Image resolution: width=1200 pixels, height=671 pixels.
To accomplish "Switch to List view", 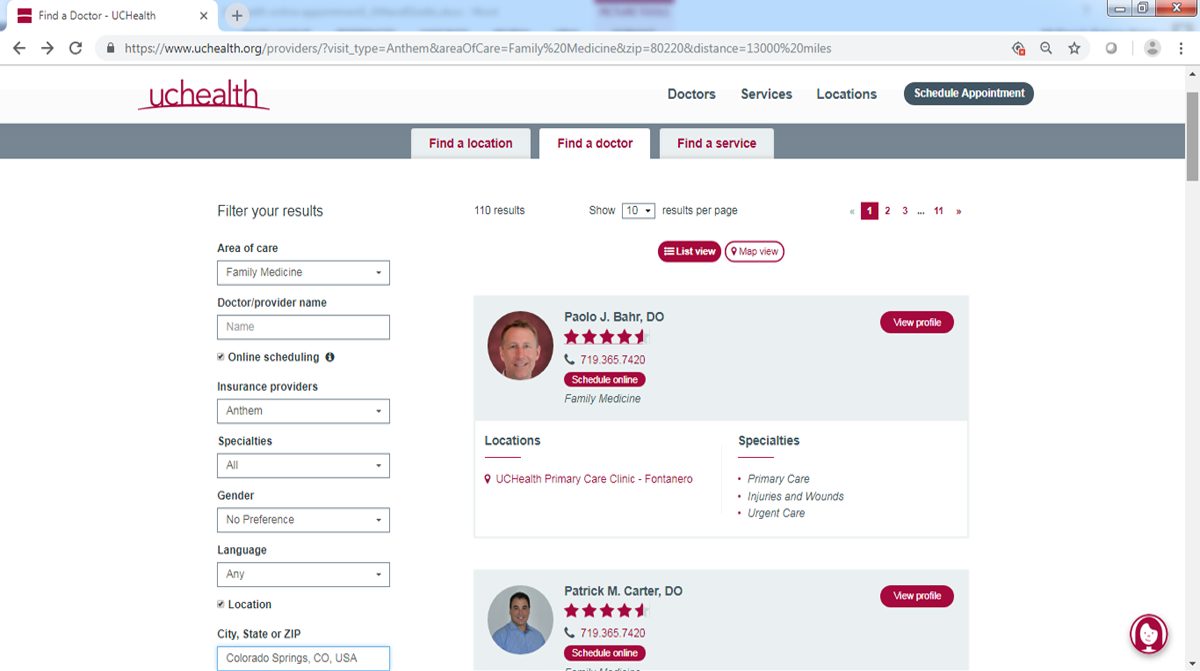I will click(689, 252).
